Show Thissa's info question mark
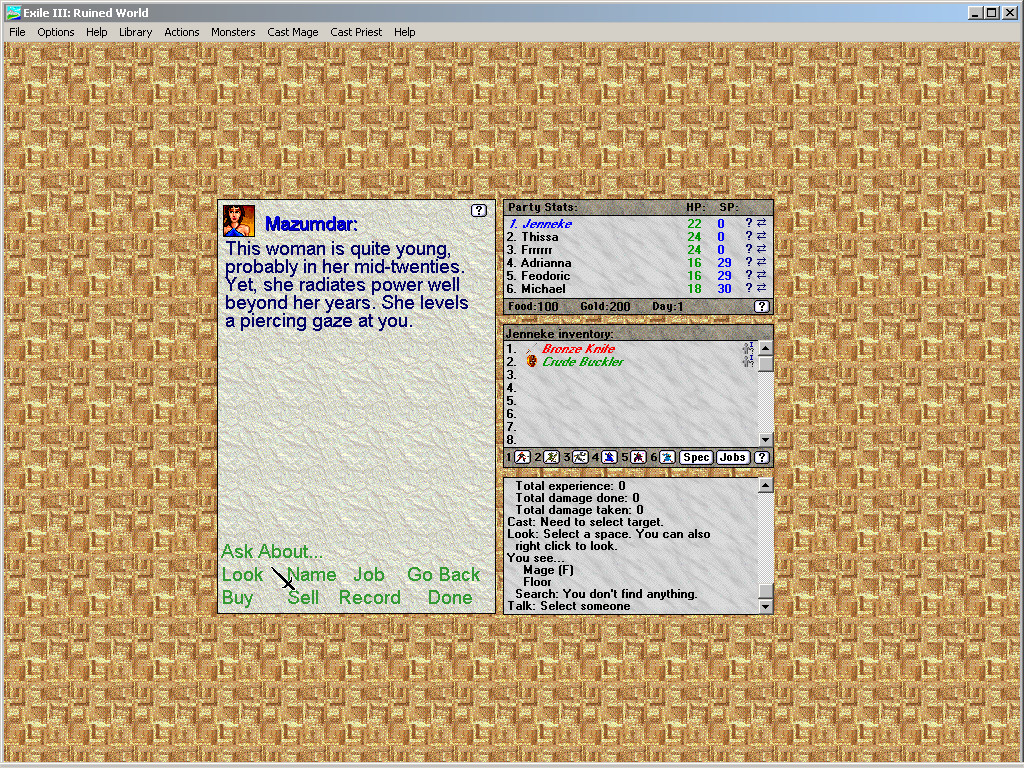 coord(749,236)
